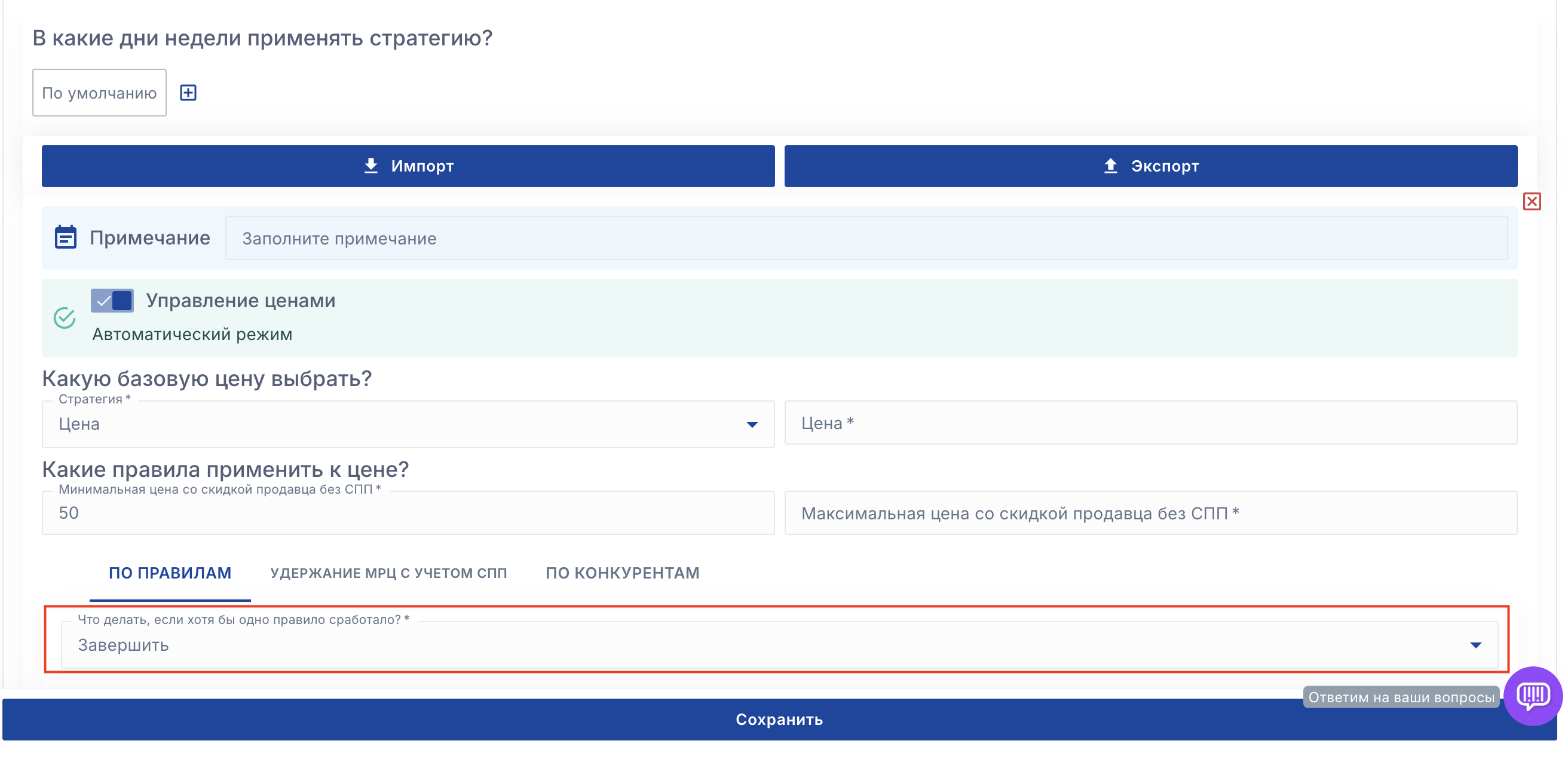Switch to the ПО КОНКУРЕНТАМ tab

coord(622,573)
